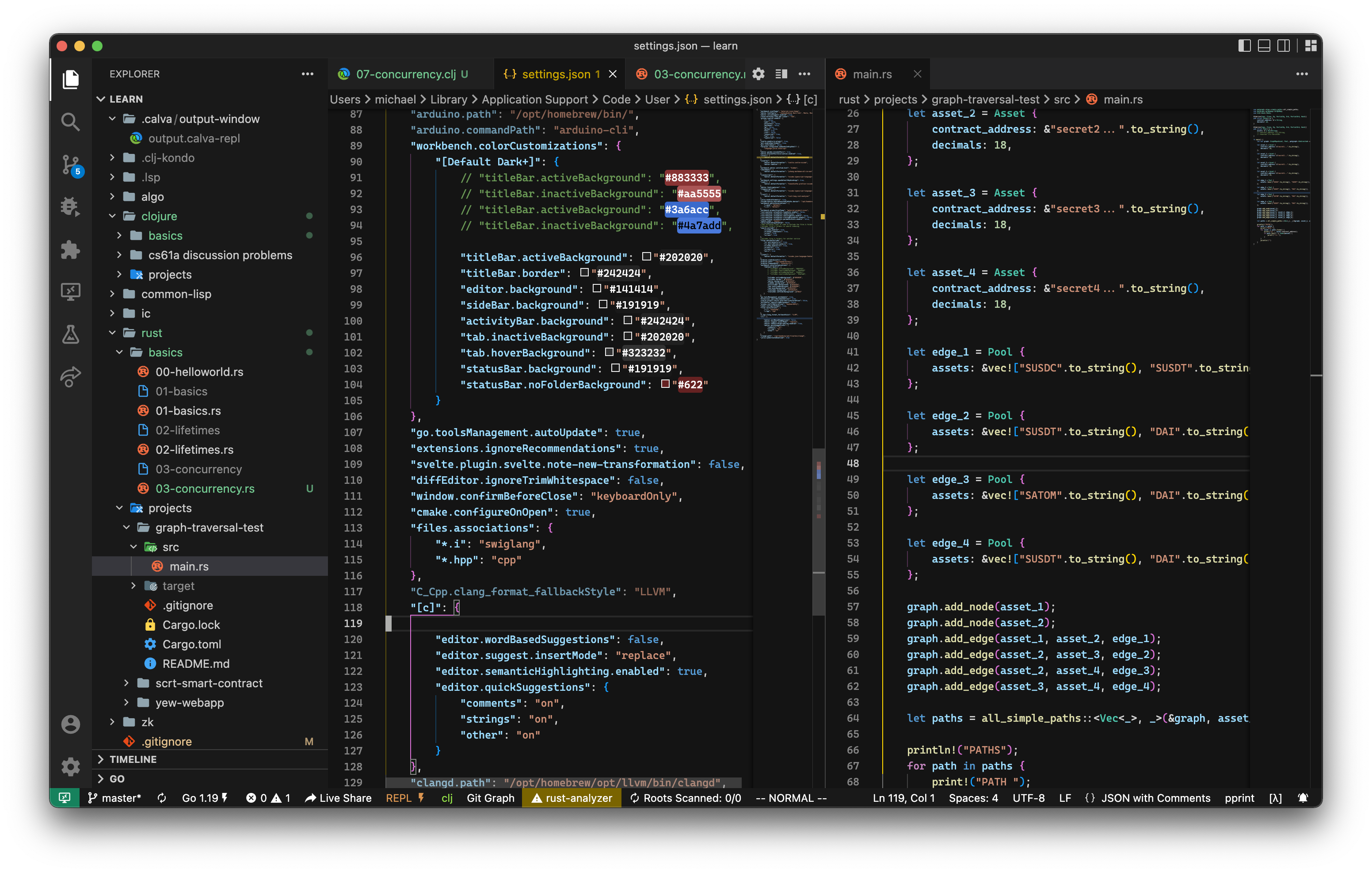This screenshot has height=873, width=1372.
Task: Expand the algo folder
Action: (x=152, y=197)
